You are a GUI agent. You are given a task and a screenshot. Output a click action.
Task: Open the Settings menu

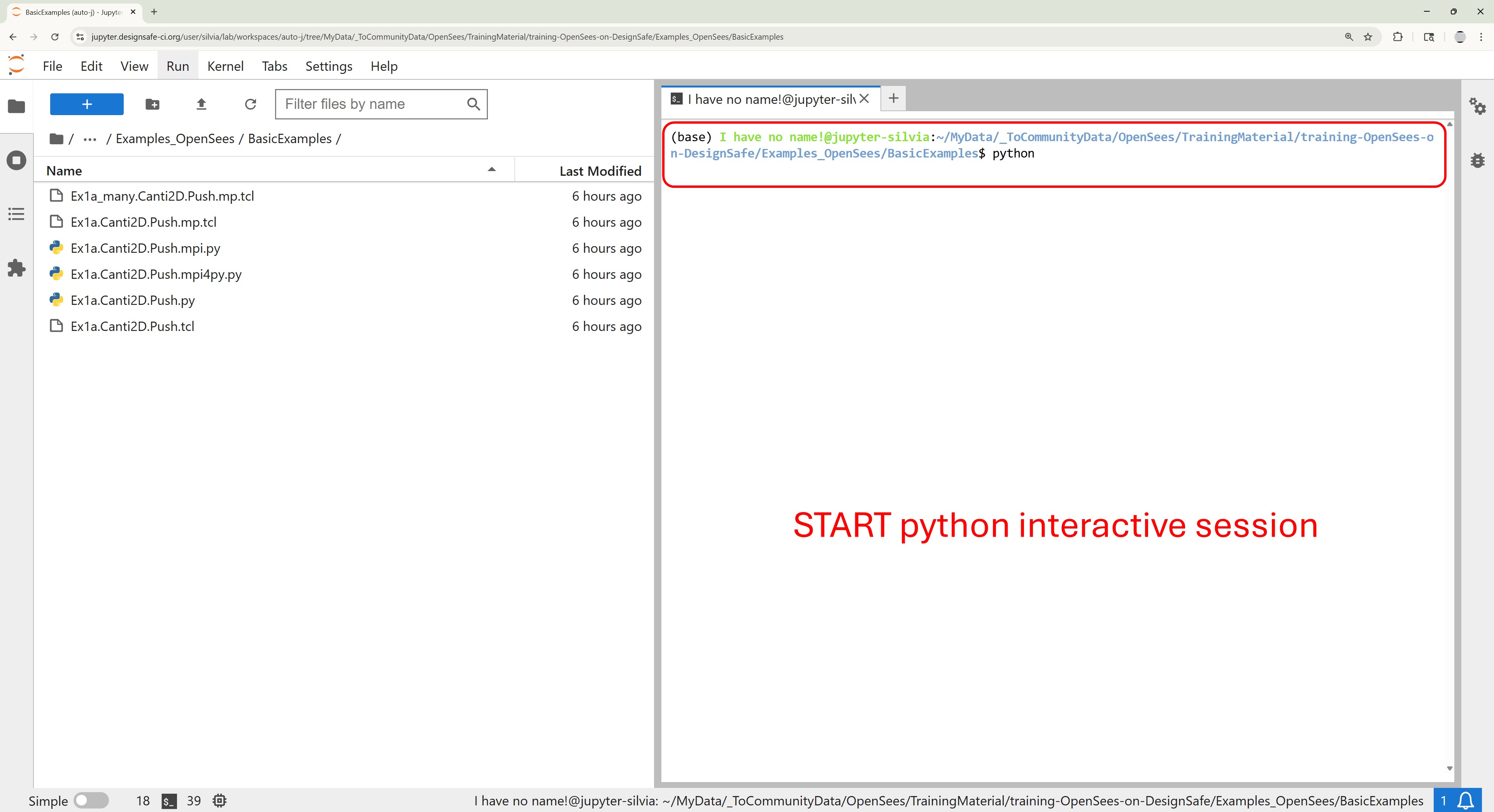[x=328, y=66]
